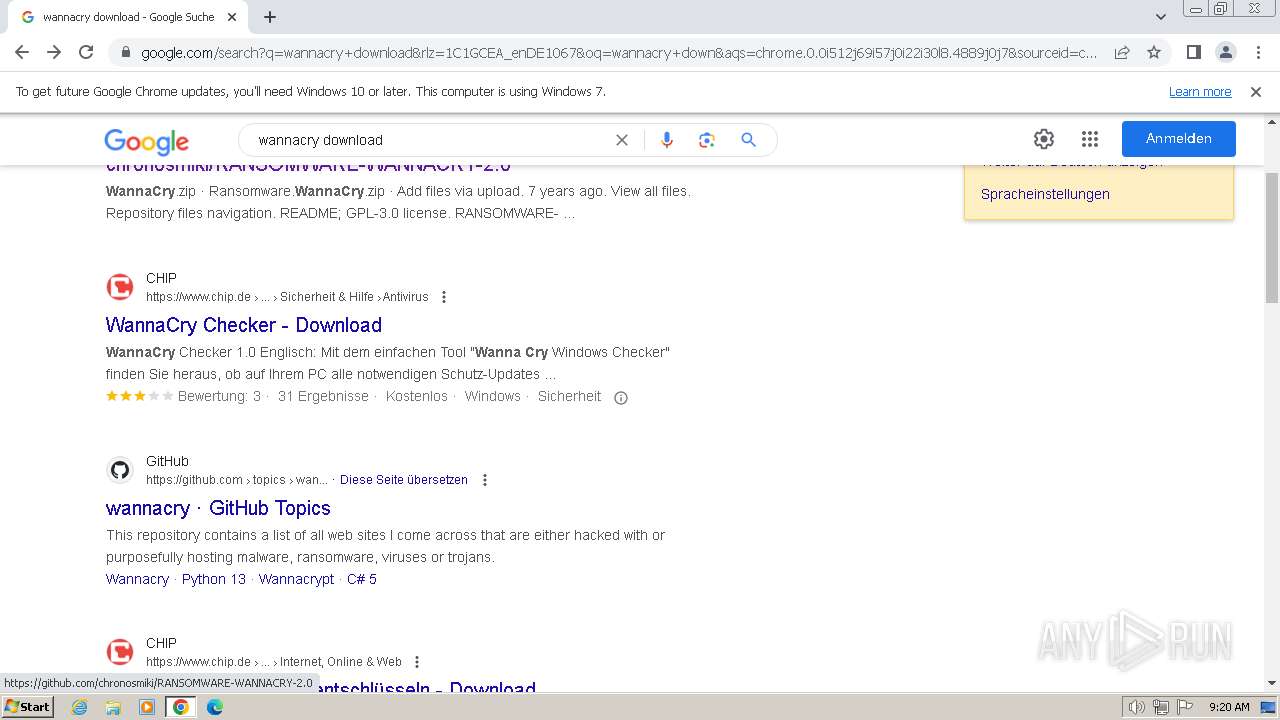Image resolution: width=1280 pixels, height=720 pixels.
Task: Open the Google apps grid
Action: [x=1090, y=139]
